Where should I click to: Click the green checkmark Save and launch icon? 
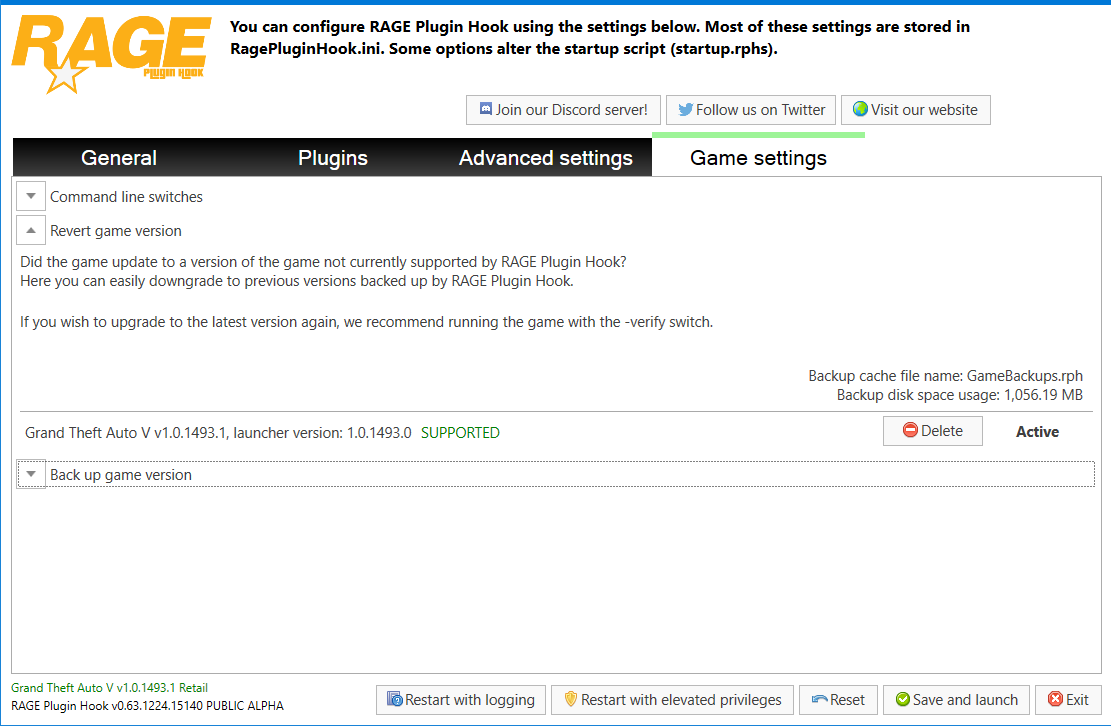903,699
